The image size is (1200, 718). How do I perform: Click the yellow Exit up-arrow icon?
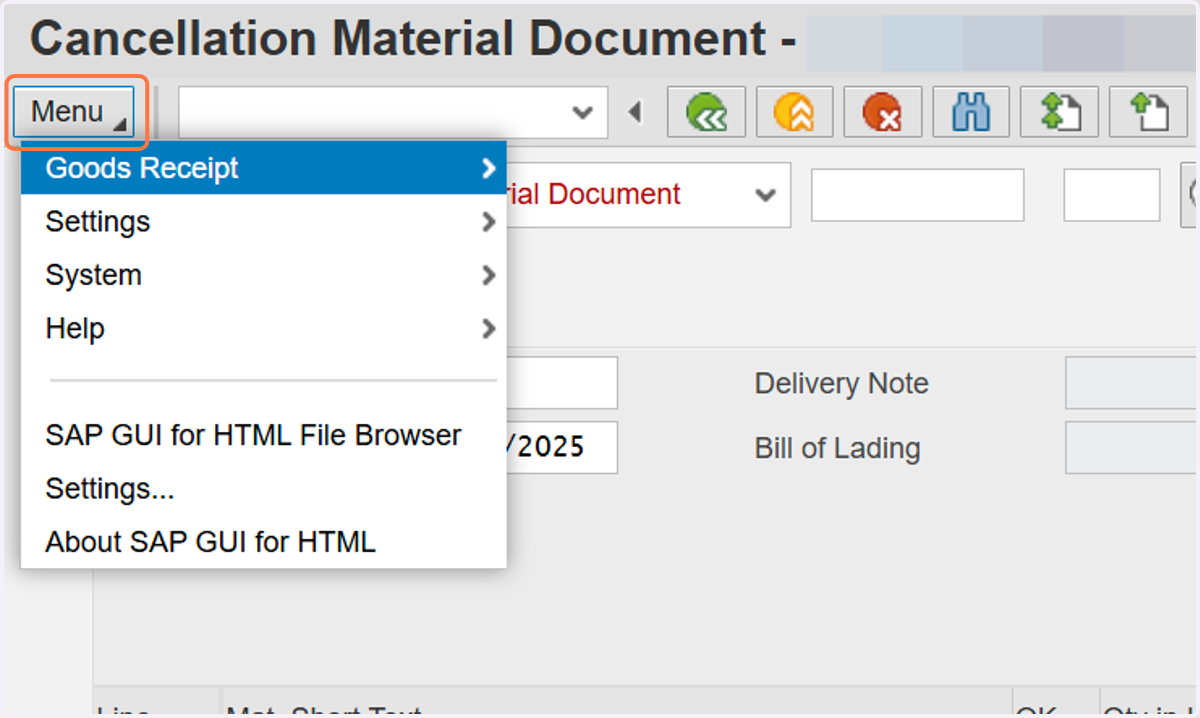pos(793,112)
